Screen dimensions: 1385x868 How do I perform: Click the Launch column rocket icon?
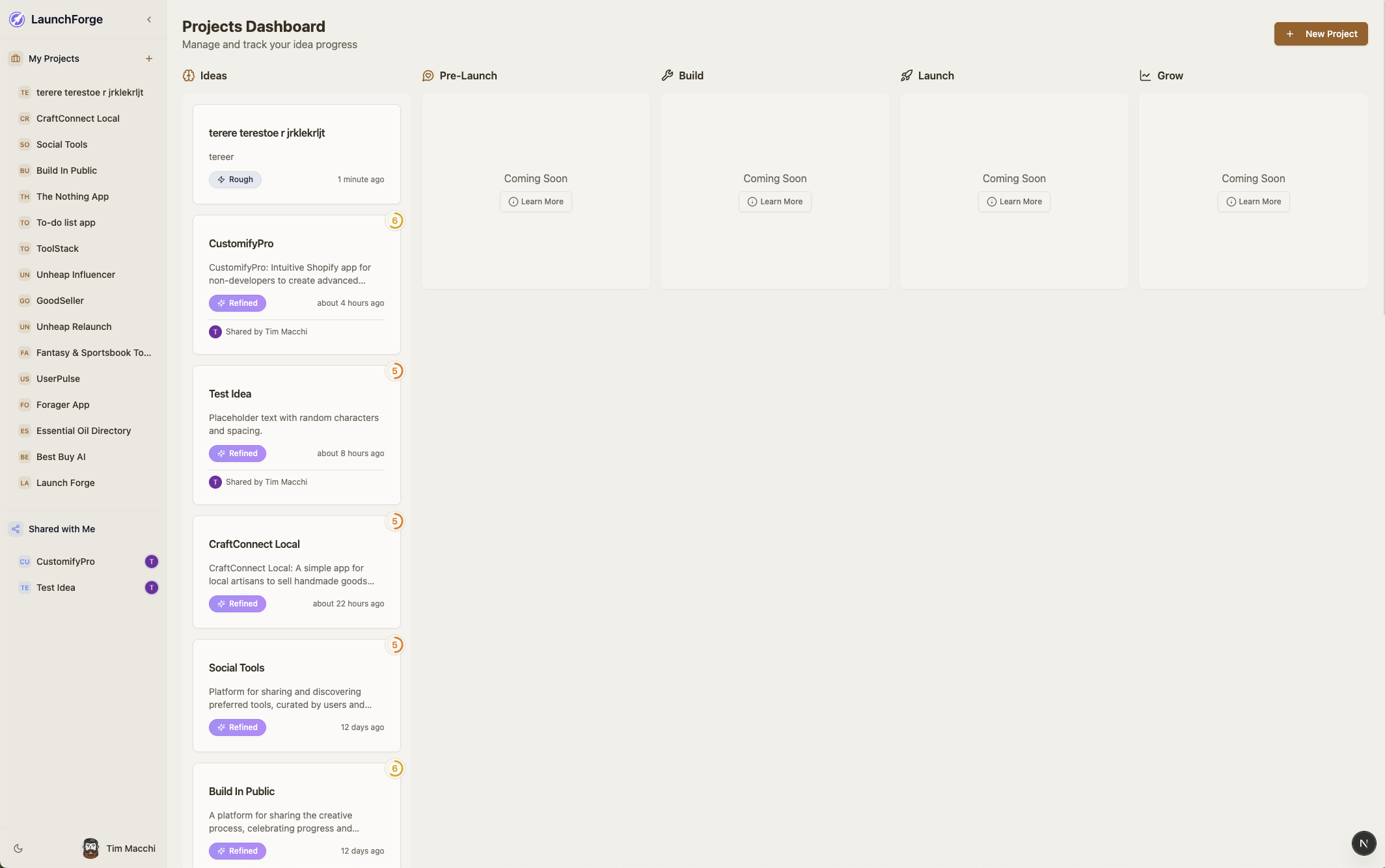click(907, 75)
